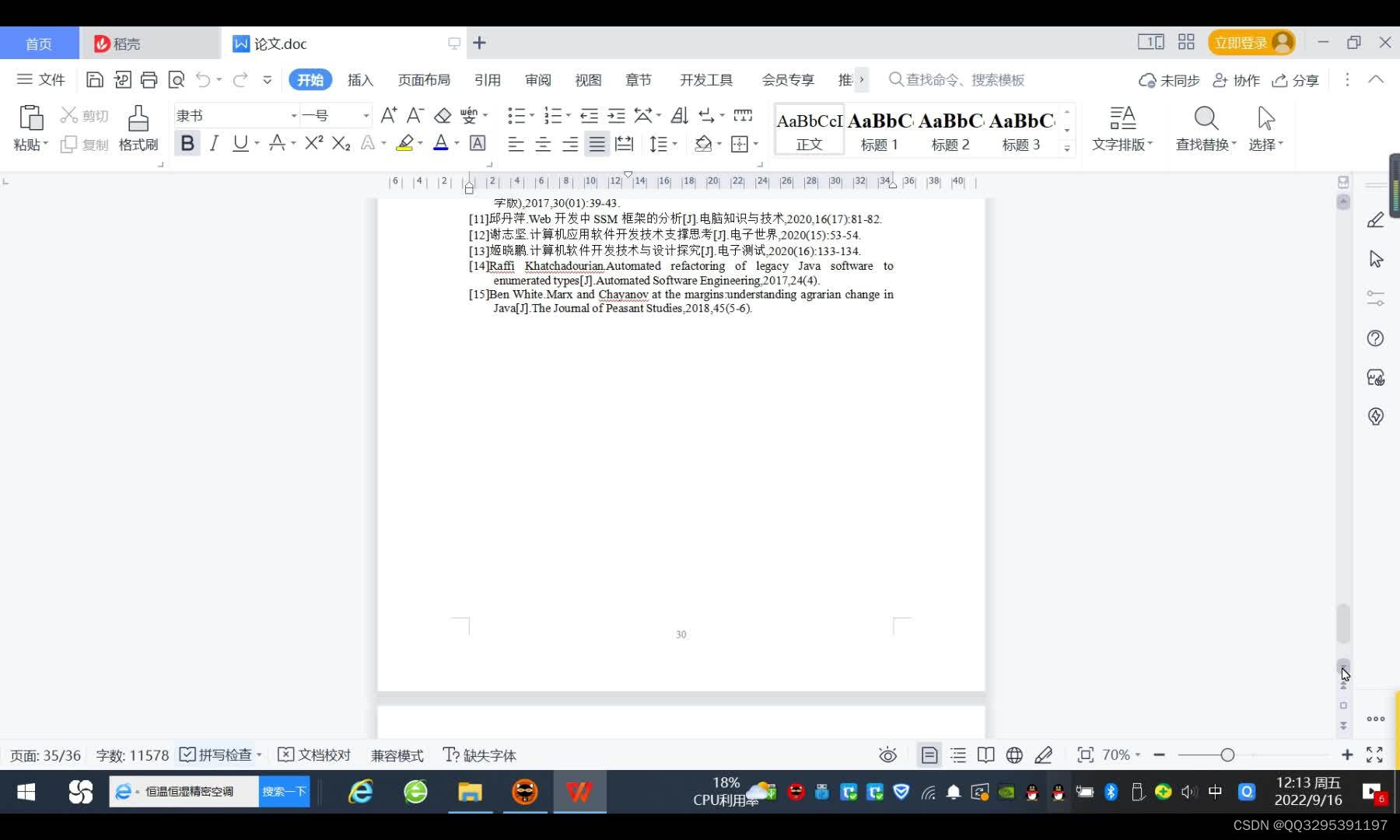The height and width of the screenshot is (840, 1400).
Task: Toggle Bold formatting
Action: [x=187, y=143]
